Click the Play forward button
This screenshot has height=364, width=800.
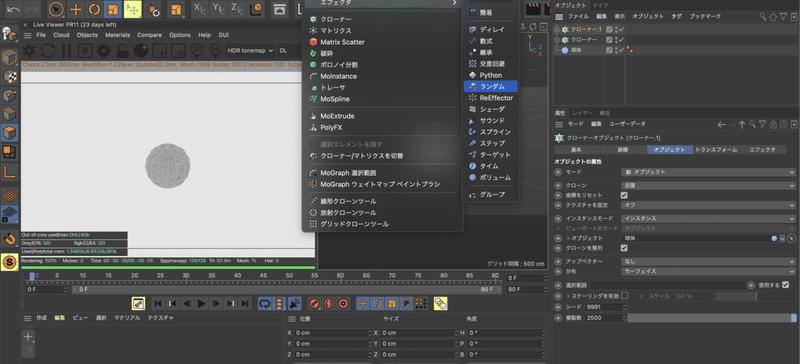202,303
